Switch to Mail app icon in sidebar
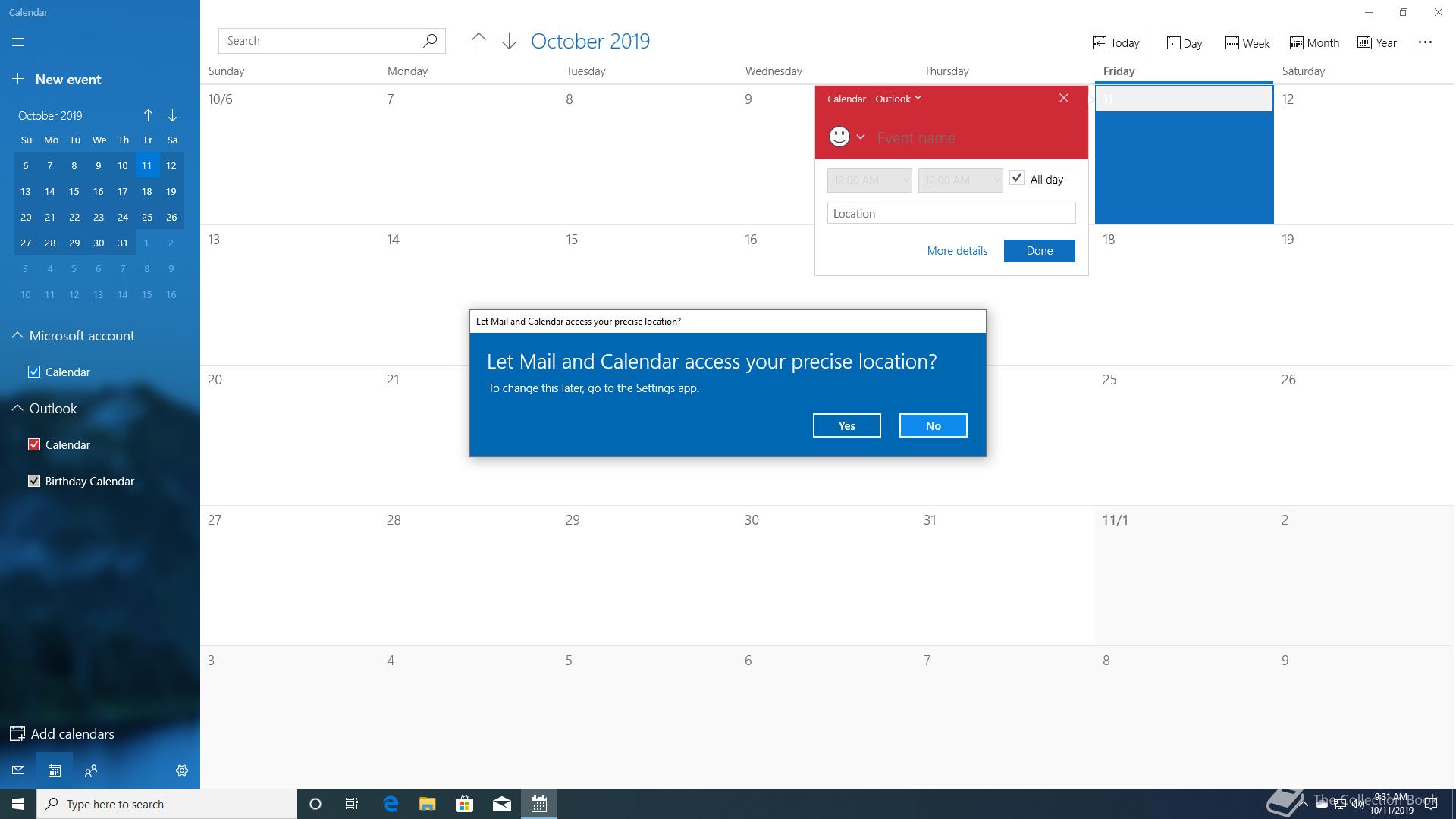The height and width of the screenshot is (819, 1456). [18, 770]
